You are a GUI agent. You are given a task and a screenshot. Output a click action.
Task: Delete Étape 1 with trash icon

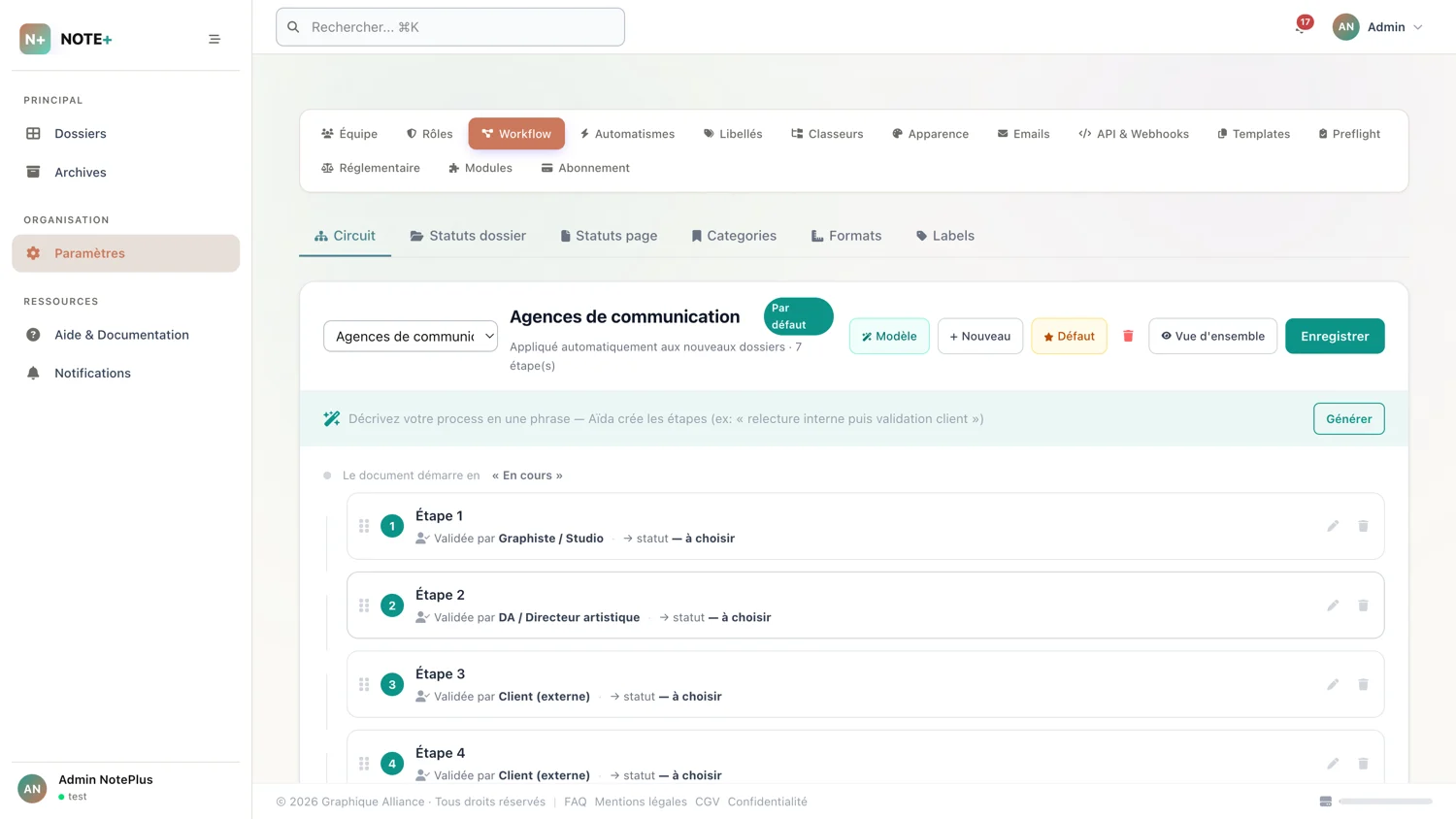pos(1363,526)
